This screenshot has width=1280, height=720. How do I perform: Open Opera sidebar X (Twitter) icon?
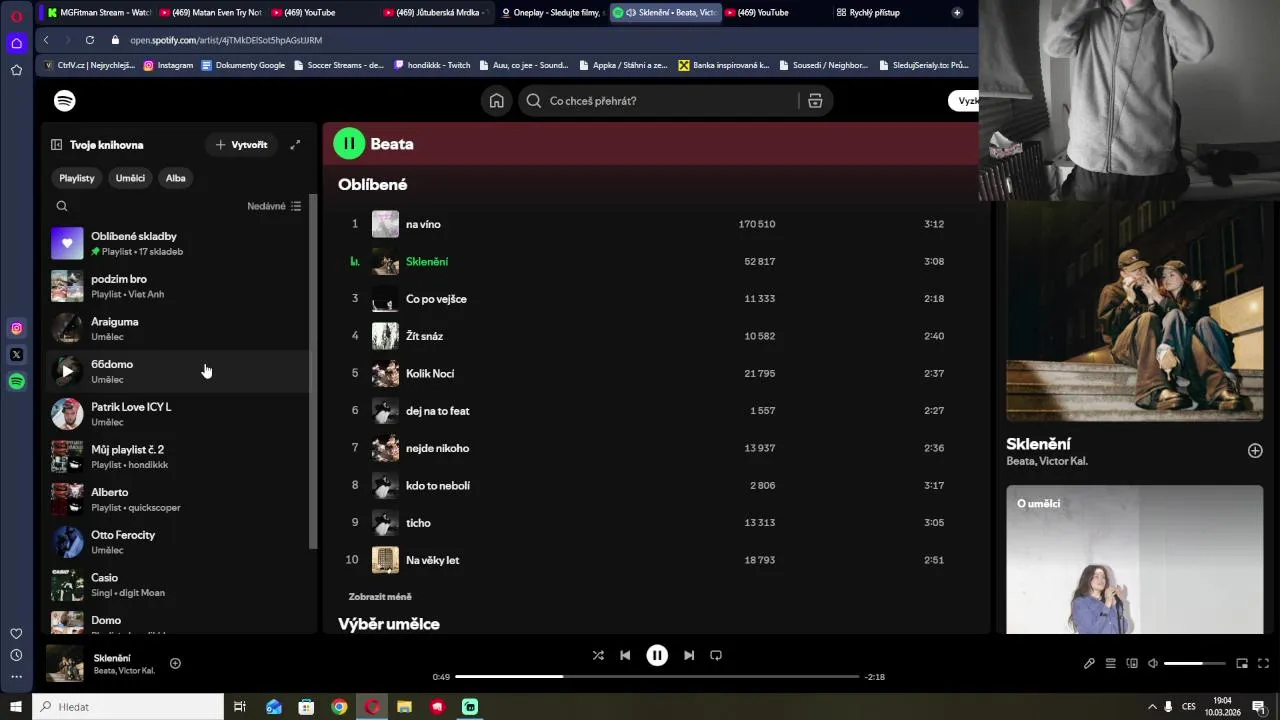(x=16, y=354)
